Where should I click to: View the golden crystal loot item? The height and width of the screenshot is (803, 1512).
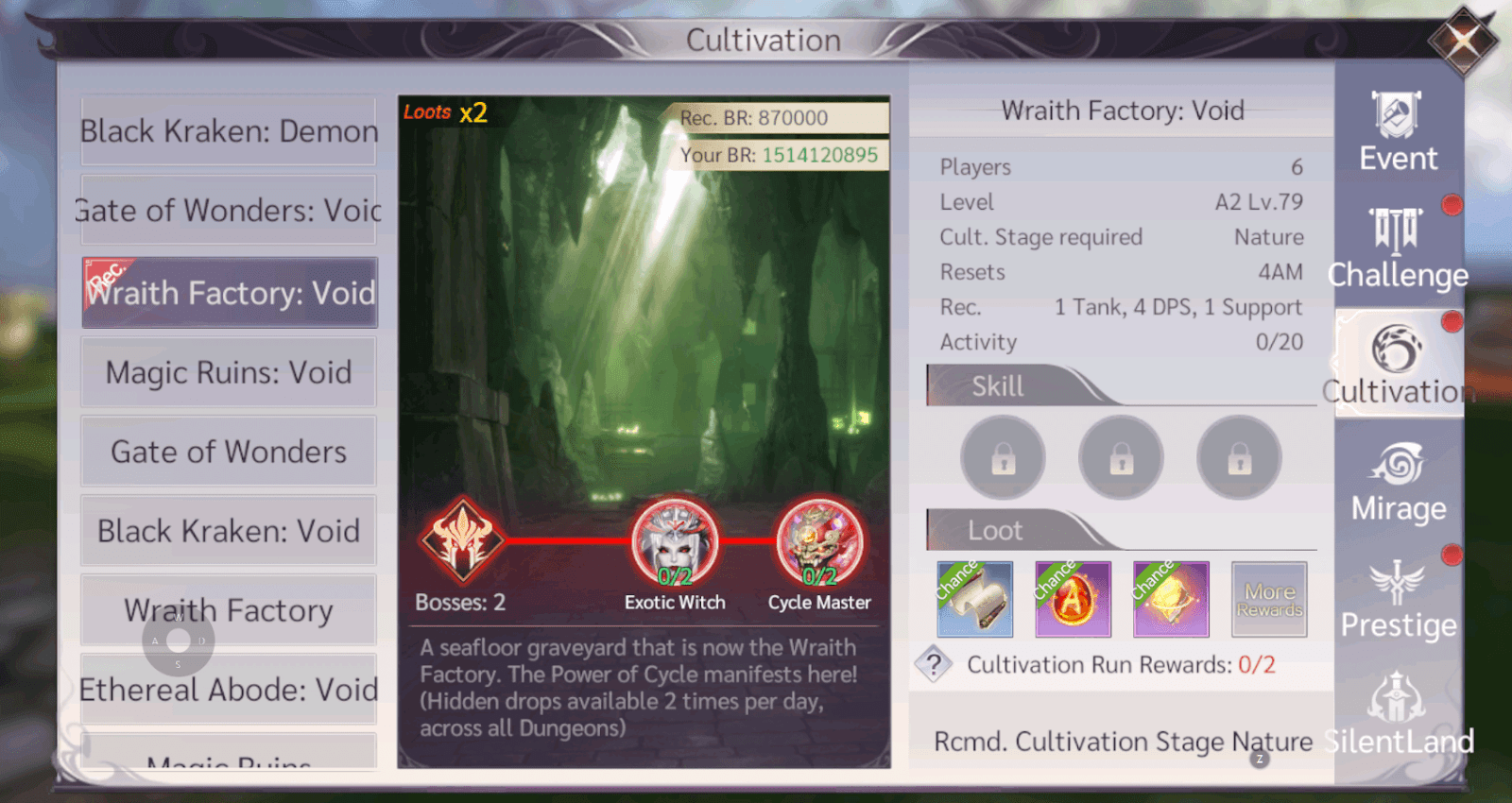coord(1171,599)
